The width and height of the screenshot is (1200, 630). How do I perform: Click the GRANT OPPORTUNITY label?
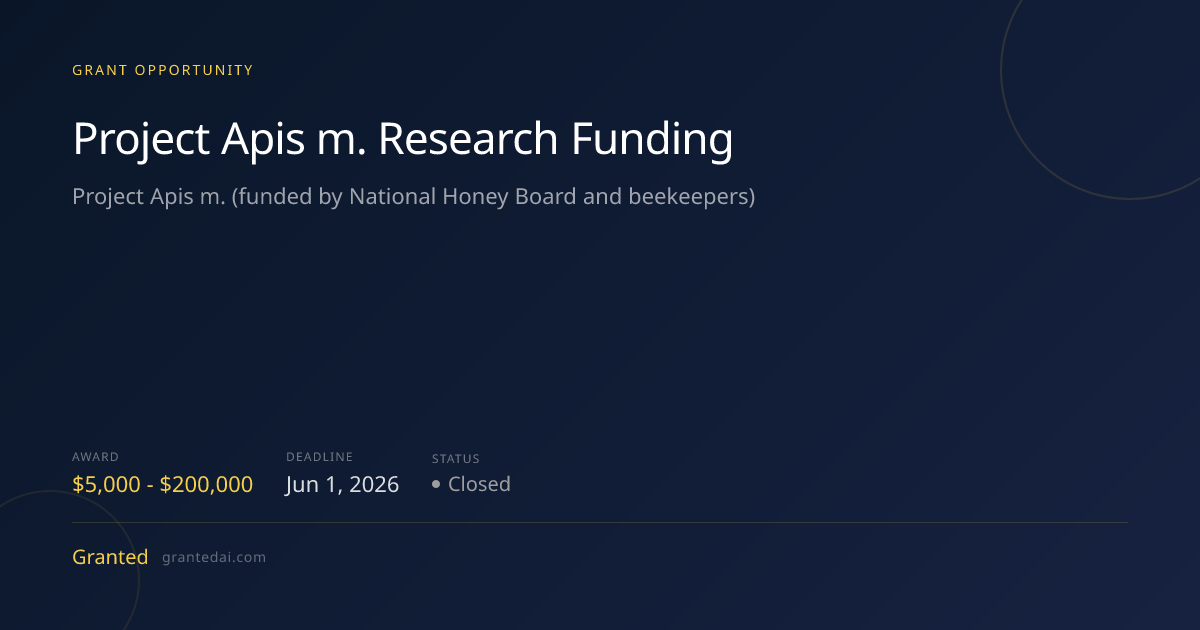(163, 70)
